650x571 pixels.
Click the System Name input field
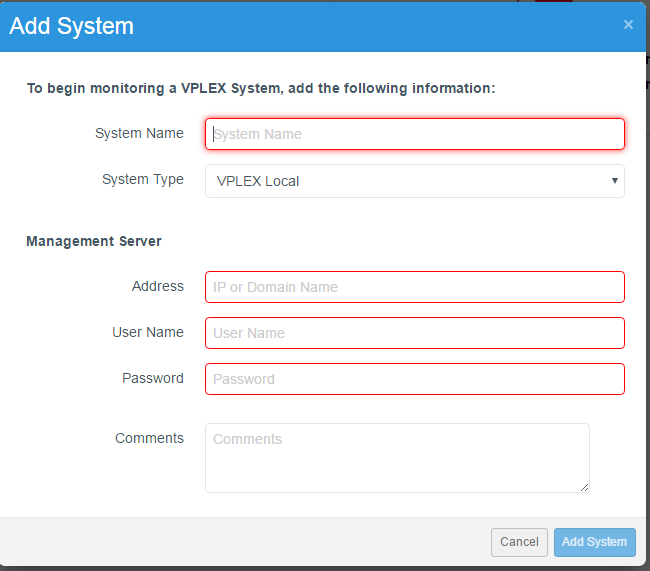click(414, 134)
